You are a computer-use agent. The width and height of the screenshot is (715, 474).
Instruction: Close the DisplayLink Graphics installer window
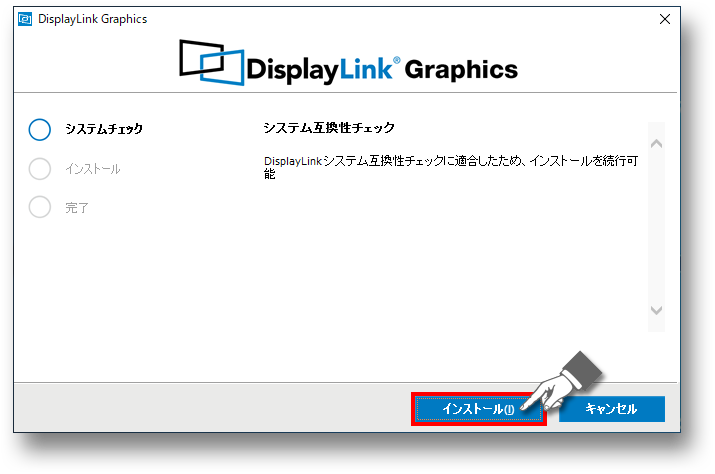pos(665,19)
